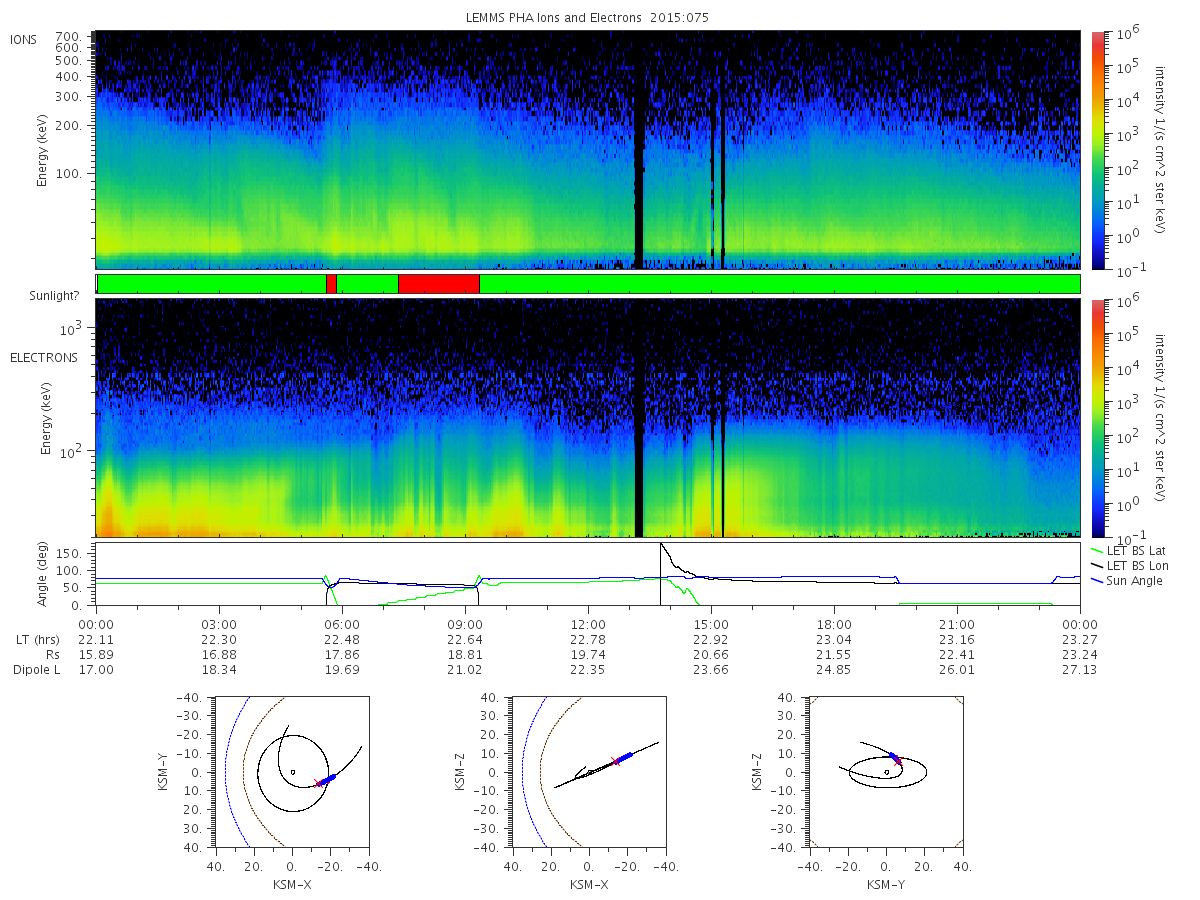Click the wide red segment in Sunlight bar

[439, 284]
